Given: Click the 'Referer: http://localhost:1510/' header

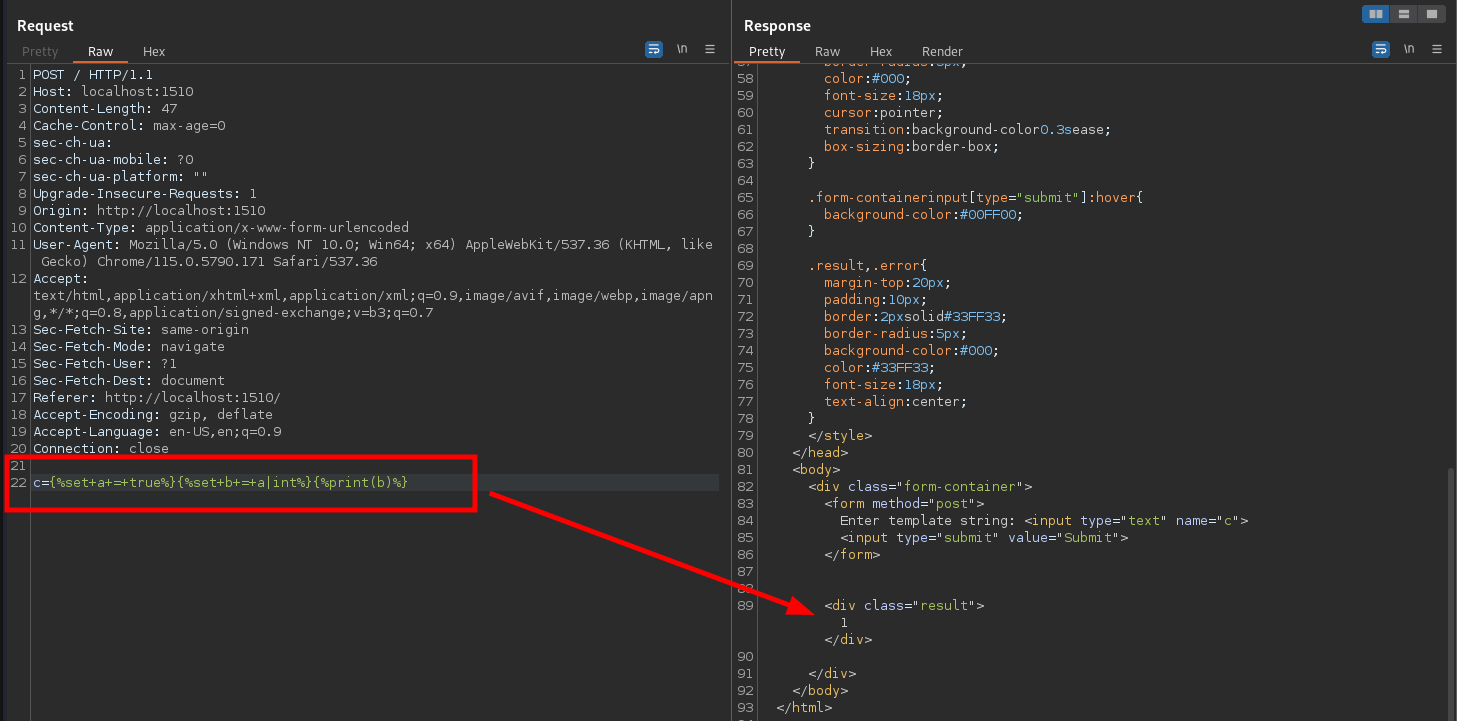Looking at the screenshot, I should coord(157,397).
